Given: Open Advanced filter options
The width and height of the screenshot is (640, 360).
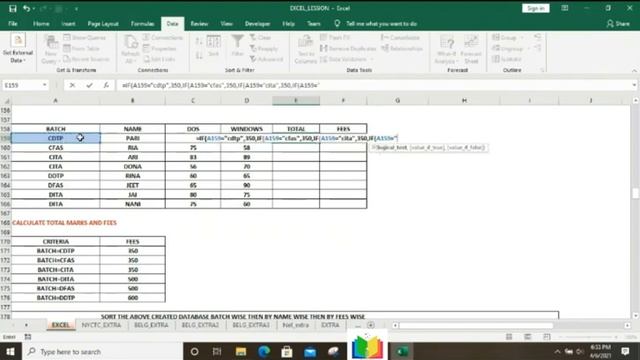Looking at the screenshot, I should coord(266,59).
